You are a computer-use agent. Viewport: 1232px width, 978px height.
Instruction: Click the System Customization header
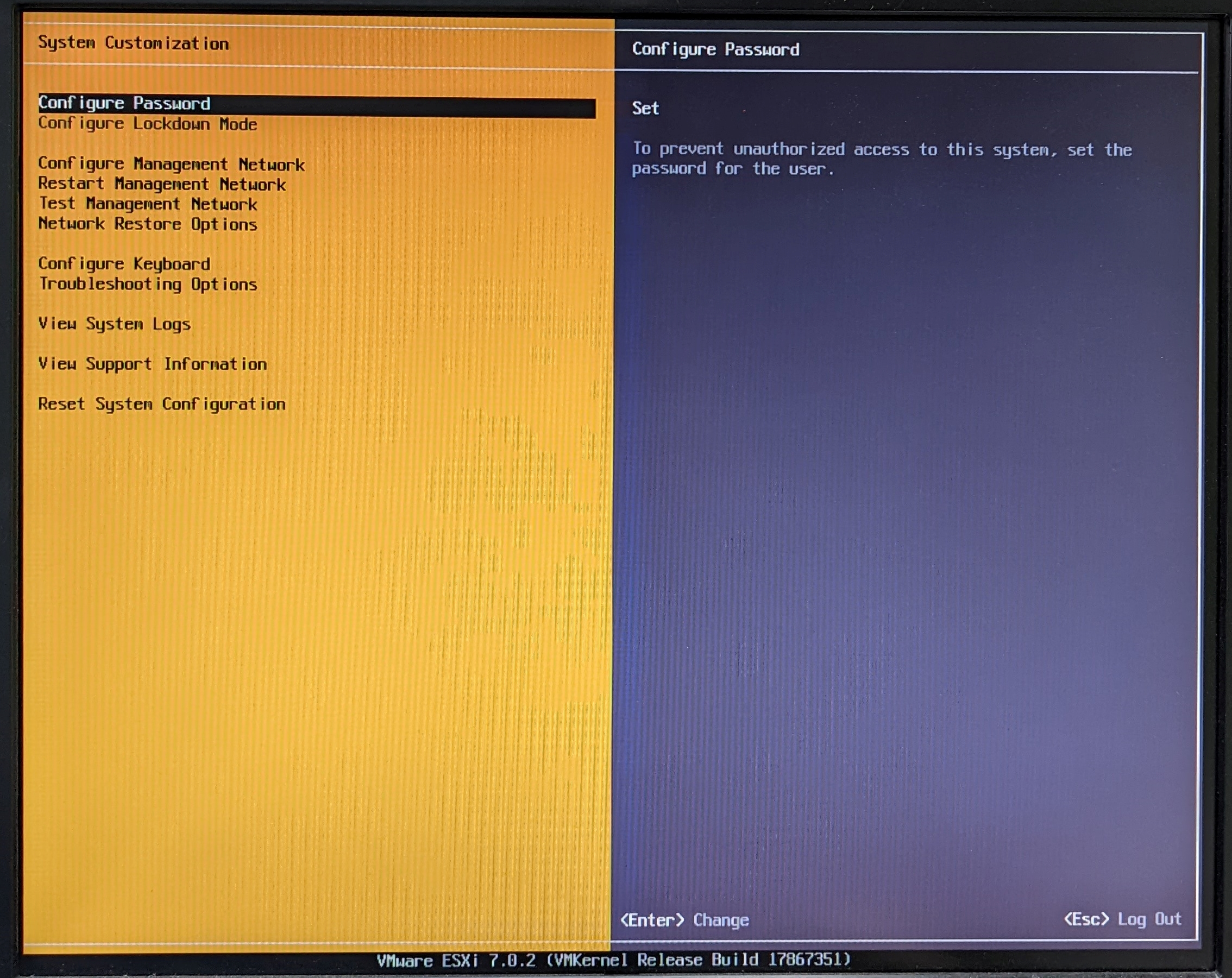pyautogui.click(x=133, y=43)
